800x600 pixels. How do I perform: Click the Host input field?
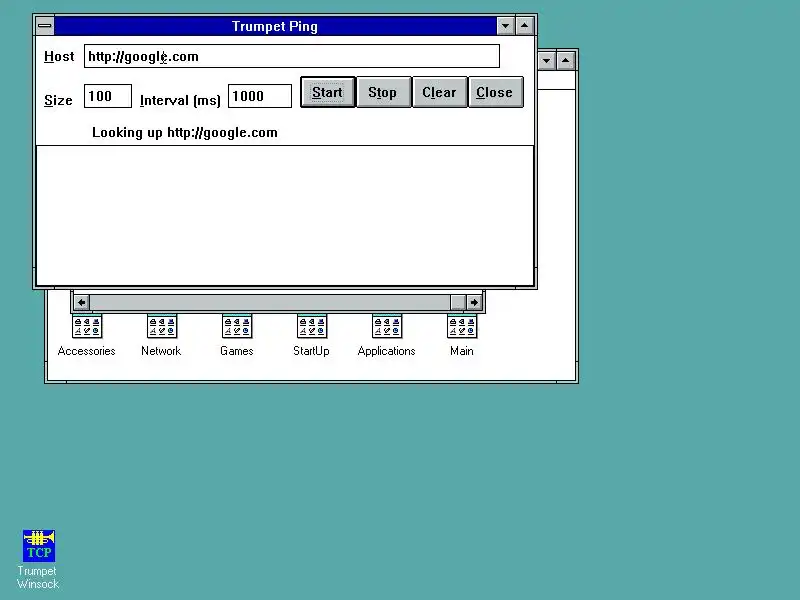(292, 56)
